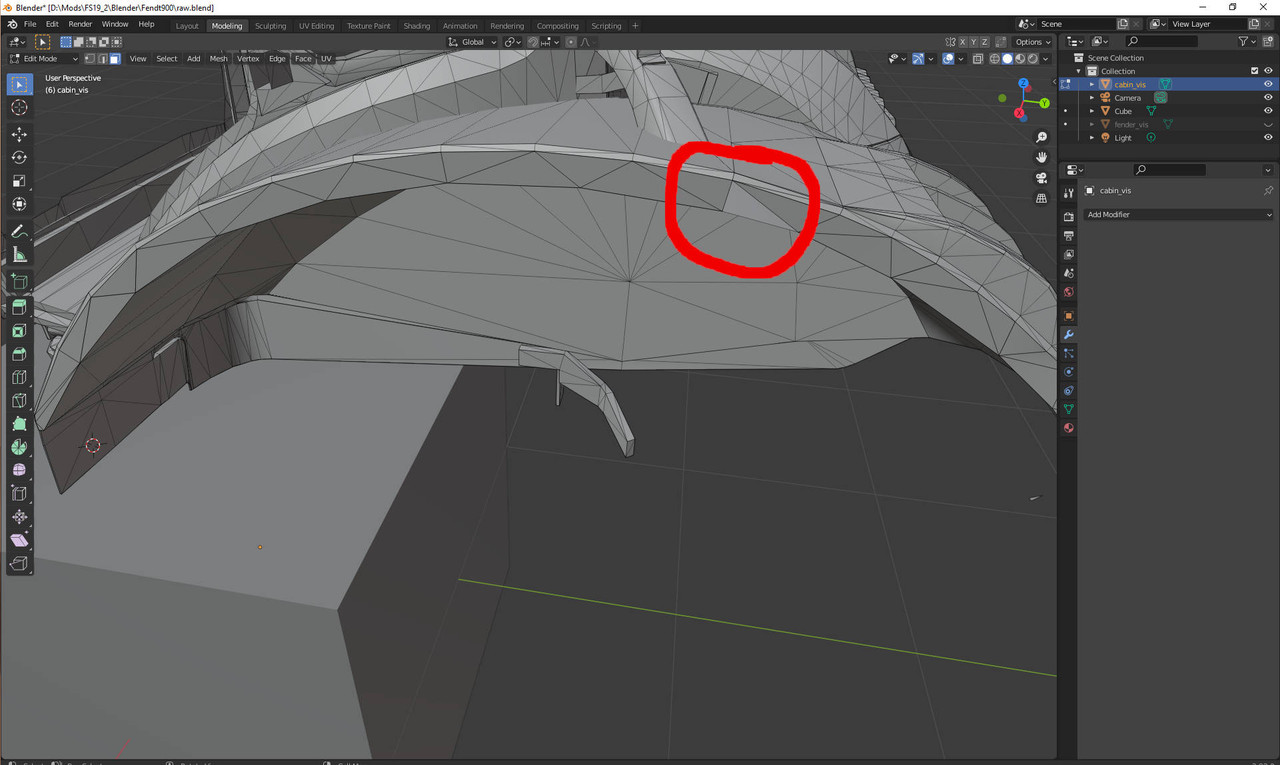The height and width of the screenshot is (765, 1280).
Task: Open Object Data Properties (green triangle icon)
Action: (x=1068, y=408)
